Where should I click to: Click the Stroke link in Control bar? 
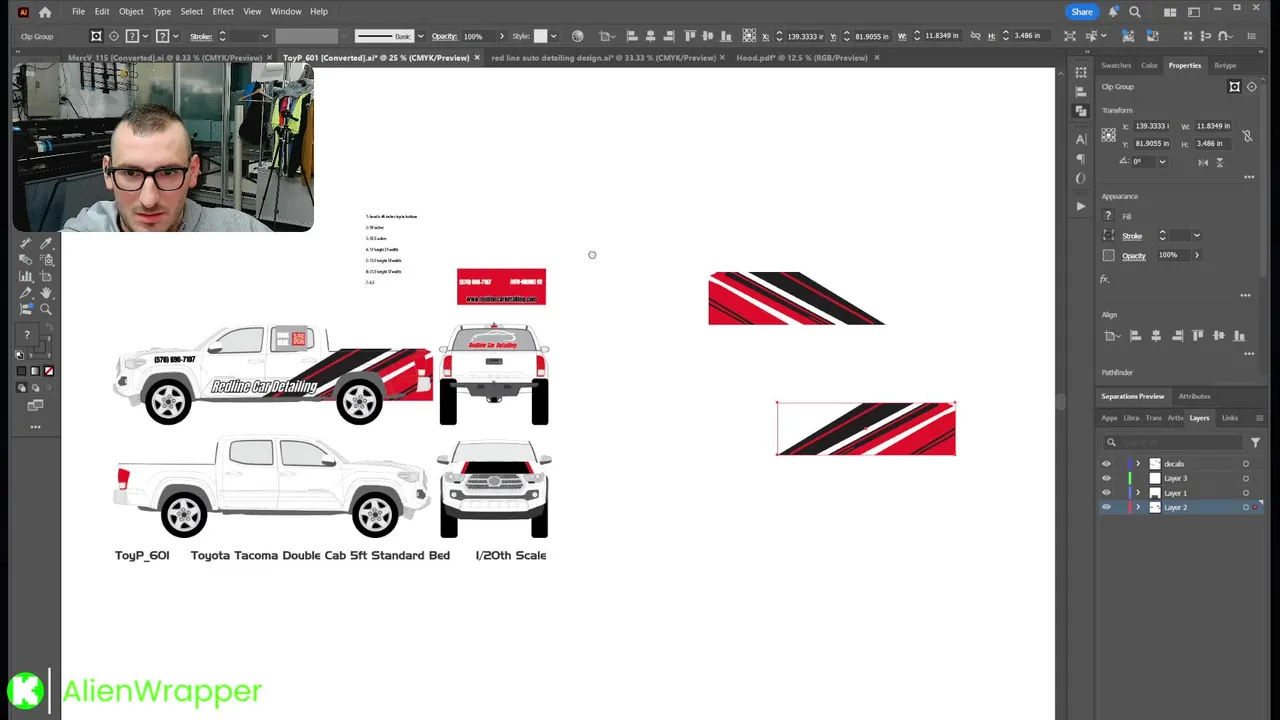[201, 36]
